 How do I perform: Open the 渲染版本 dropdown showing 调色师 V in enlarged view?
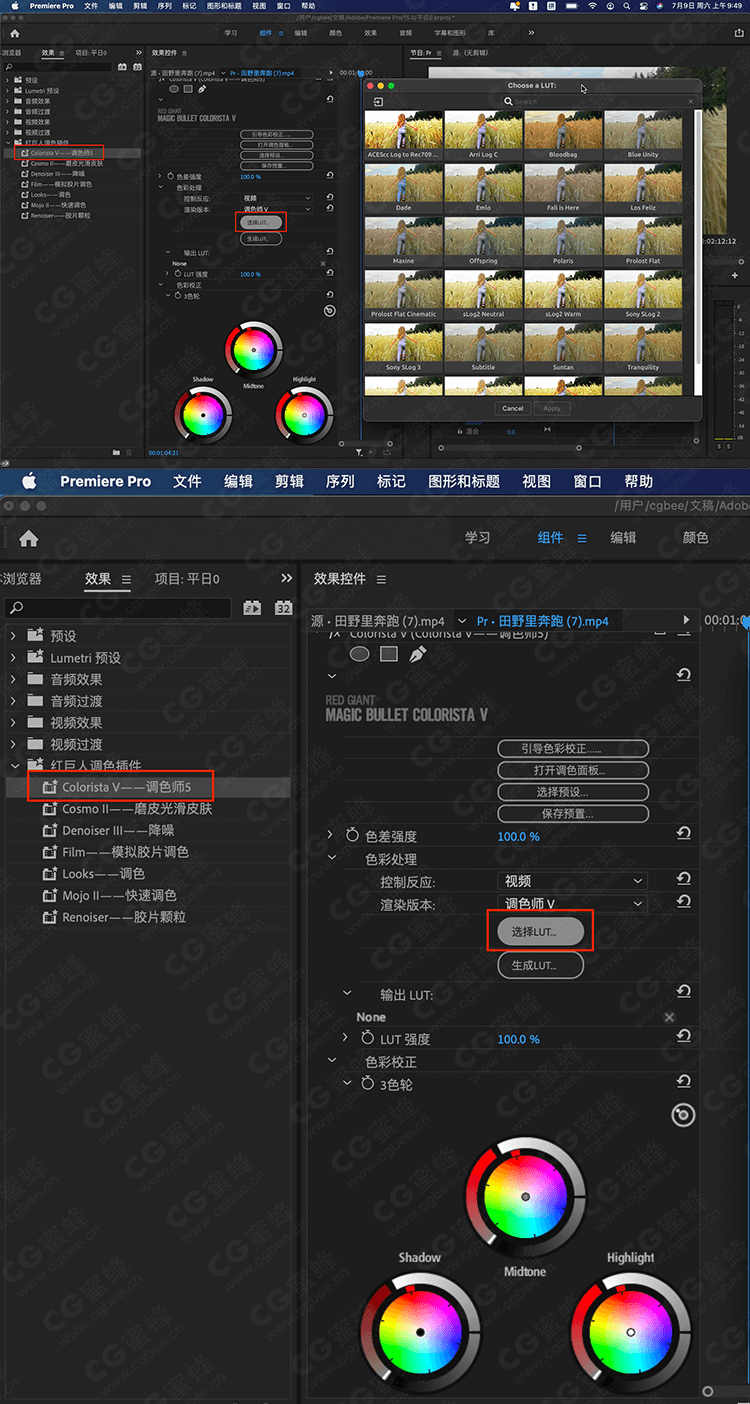pos(573,903)
